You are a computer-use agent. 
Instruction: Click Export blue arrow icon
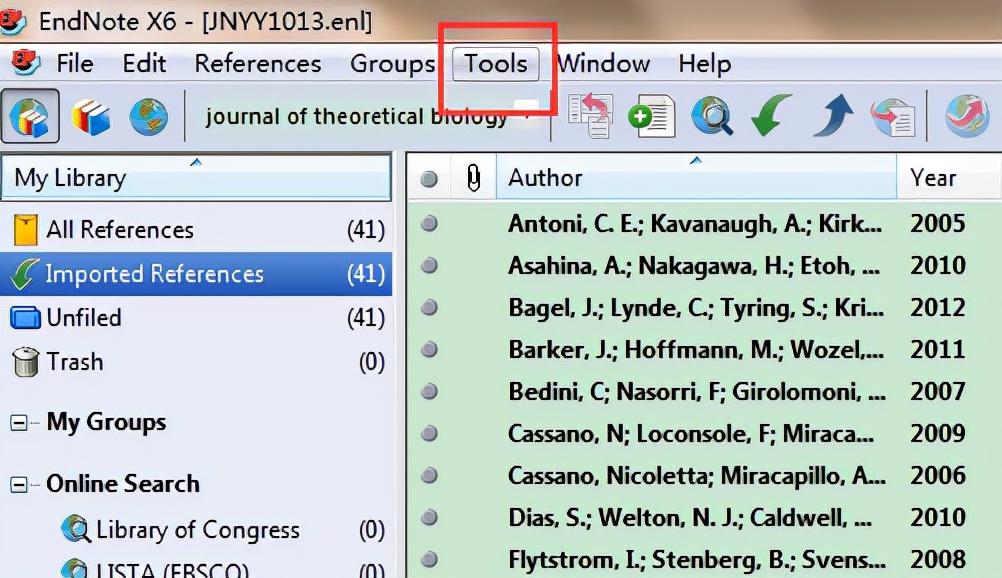(833, 116)
